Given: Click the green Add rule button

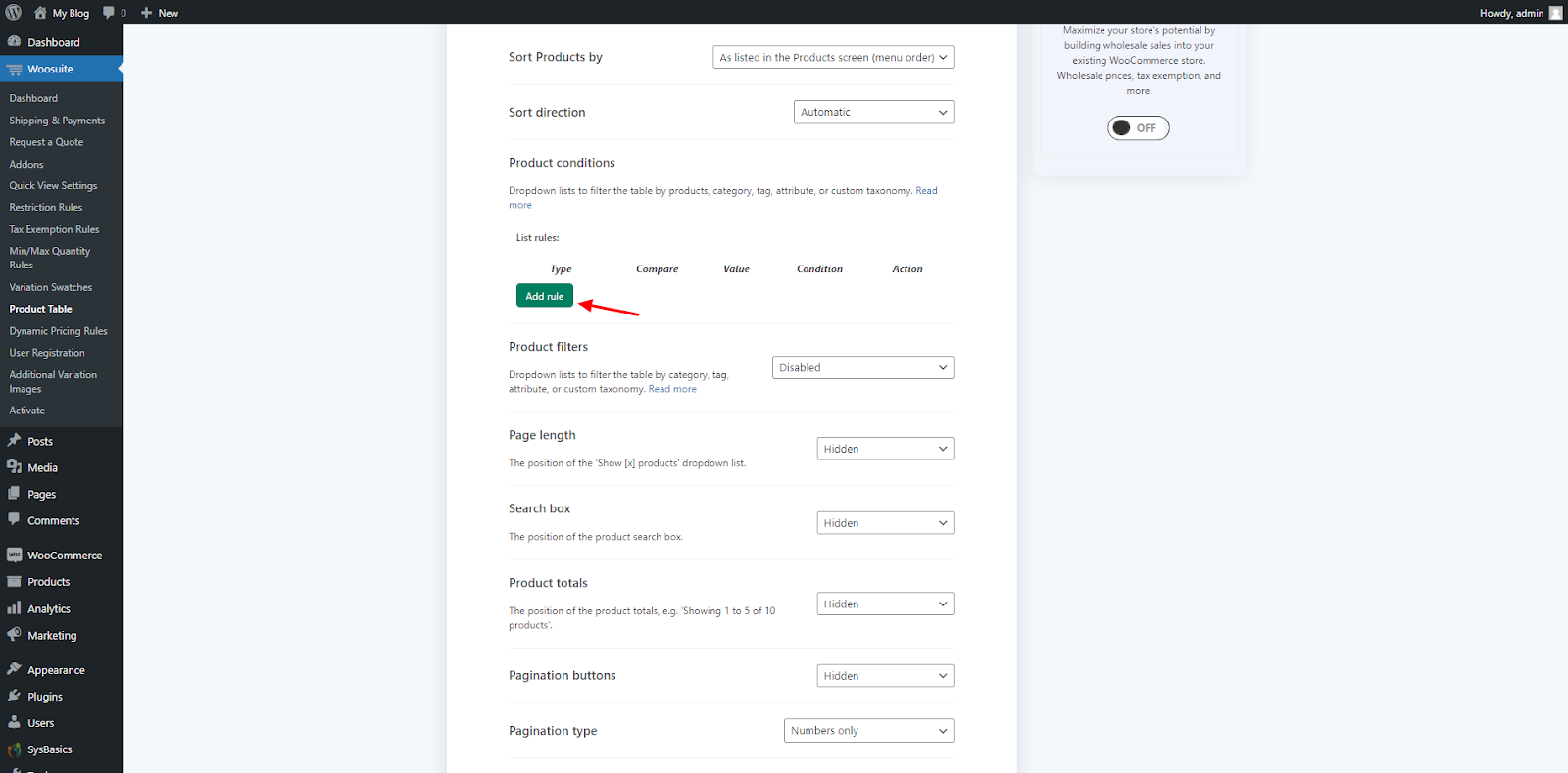Looking at the screenshot, I should (x=545, y=296).
